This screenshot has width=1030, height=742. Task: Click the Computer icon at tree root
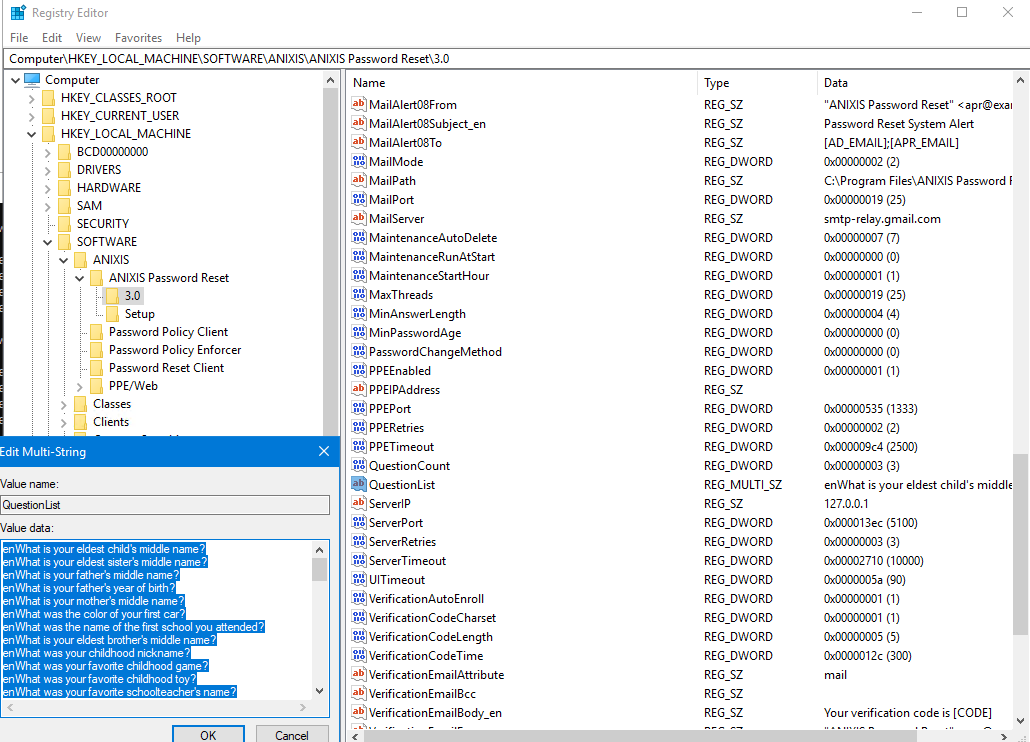pyautogui.click(x=32, y=80)
